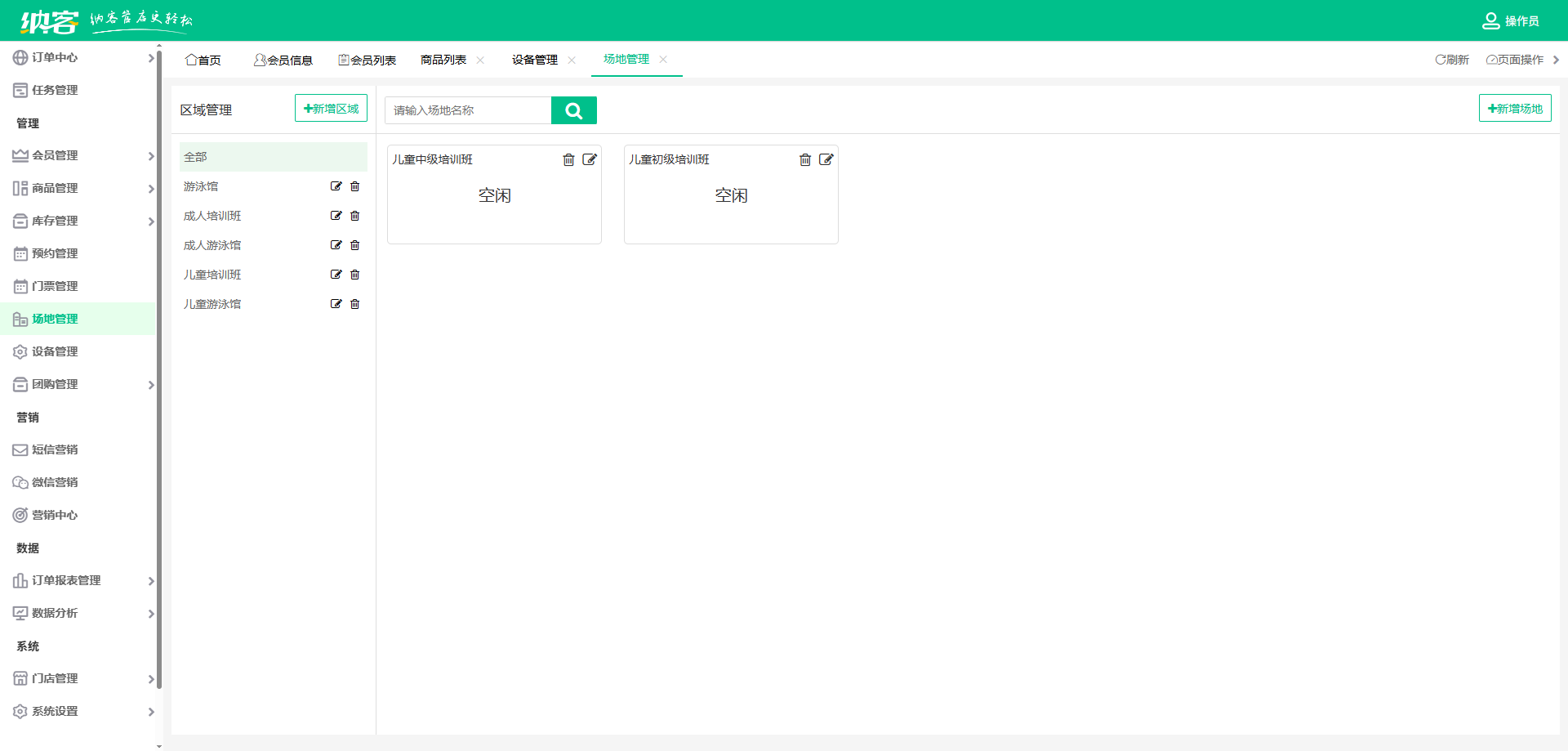Screen dimensions: 1568x751
Task: Click the 新增场地 button
Action: (1514, 109)
